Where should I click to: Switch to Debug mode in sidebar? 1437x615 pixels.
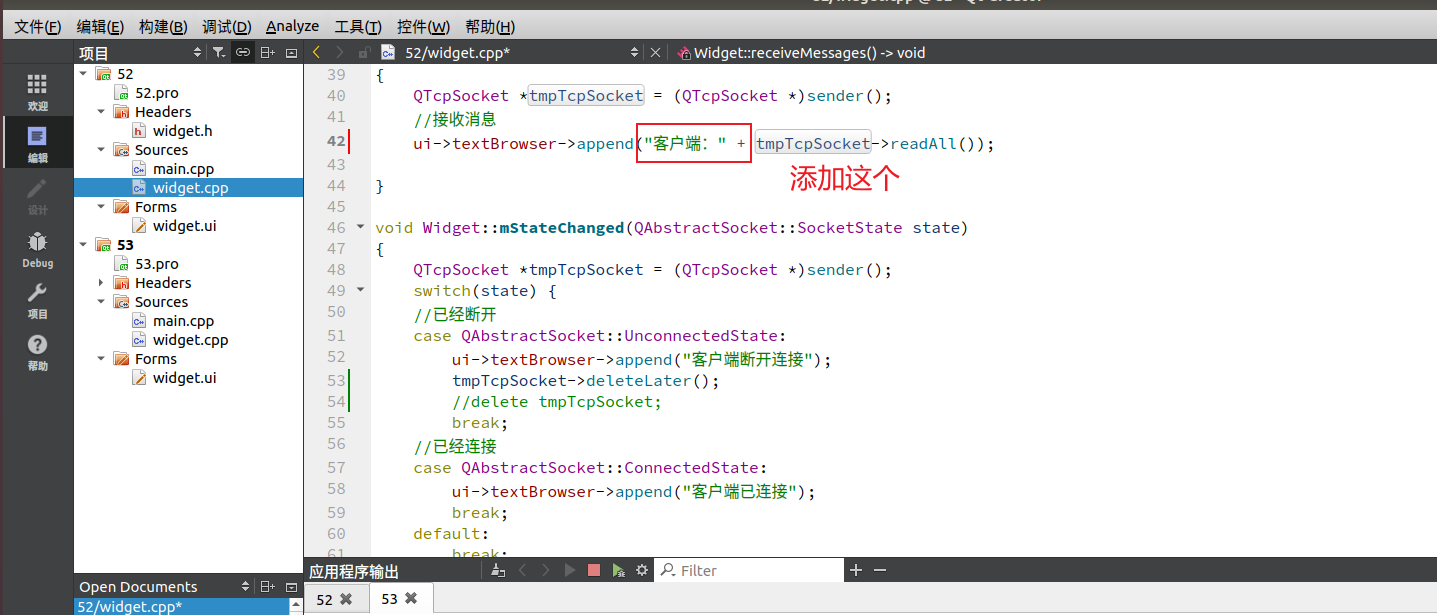click(37, 249)
